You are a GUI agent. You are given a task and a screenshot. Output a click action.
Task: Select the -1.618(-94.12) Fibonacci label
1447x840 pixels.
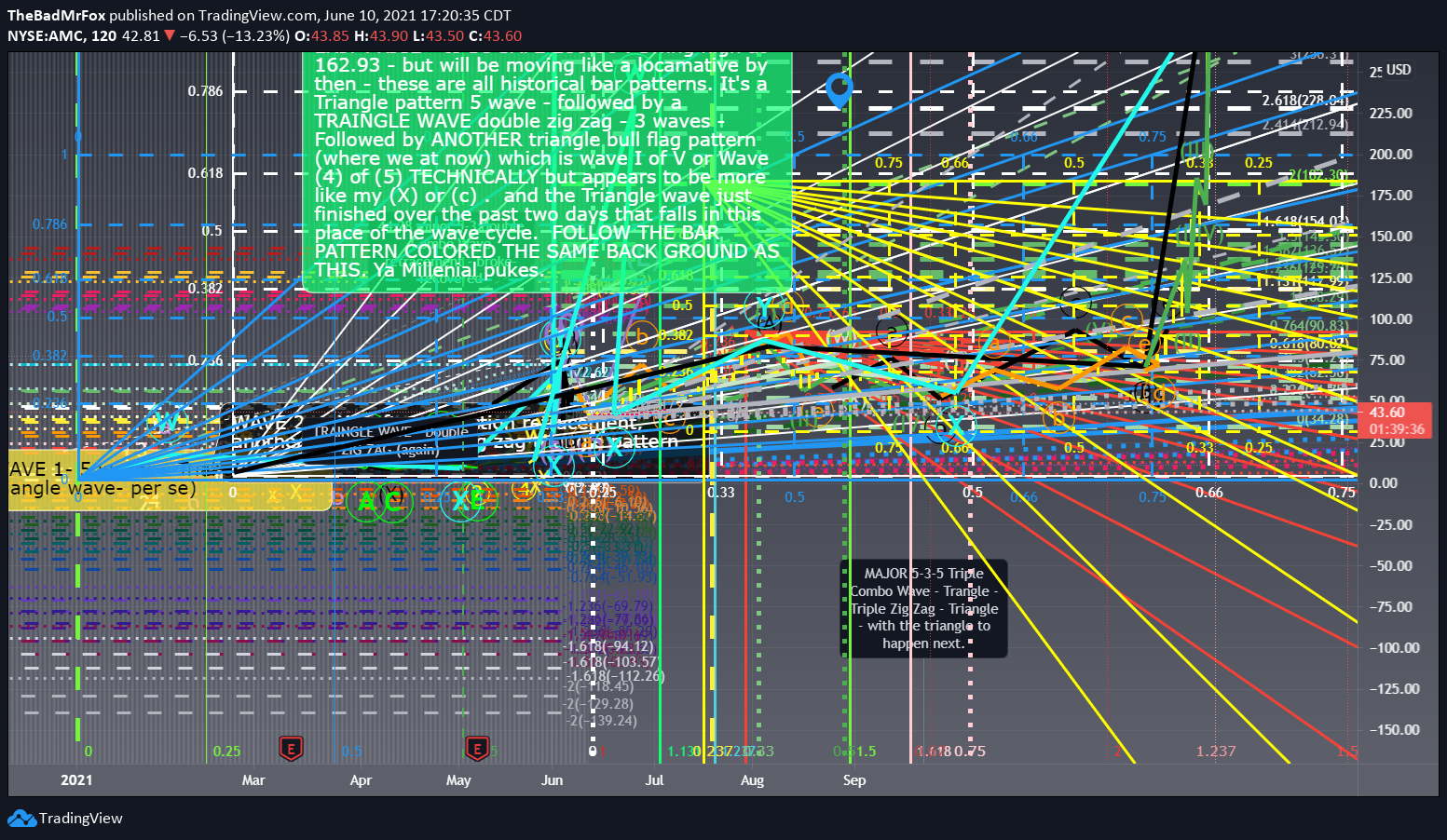(610, 646)
